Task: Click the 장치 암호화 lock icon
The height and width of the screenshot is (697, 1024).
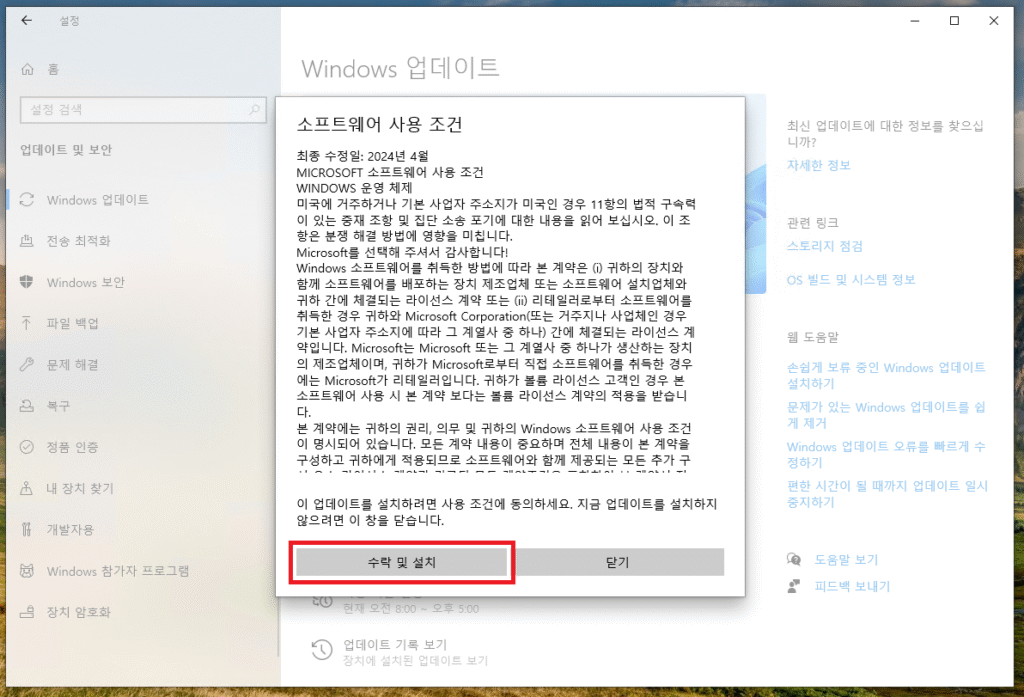Action: coord(27,612)
